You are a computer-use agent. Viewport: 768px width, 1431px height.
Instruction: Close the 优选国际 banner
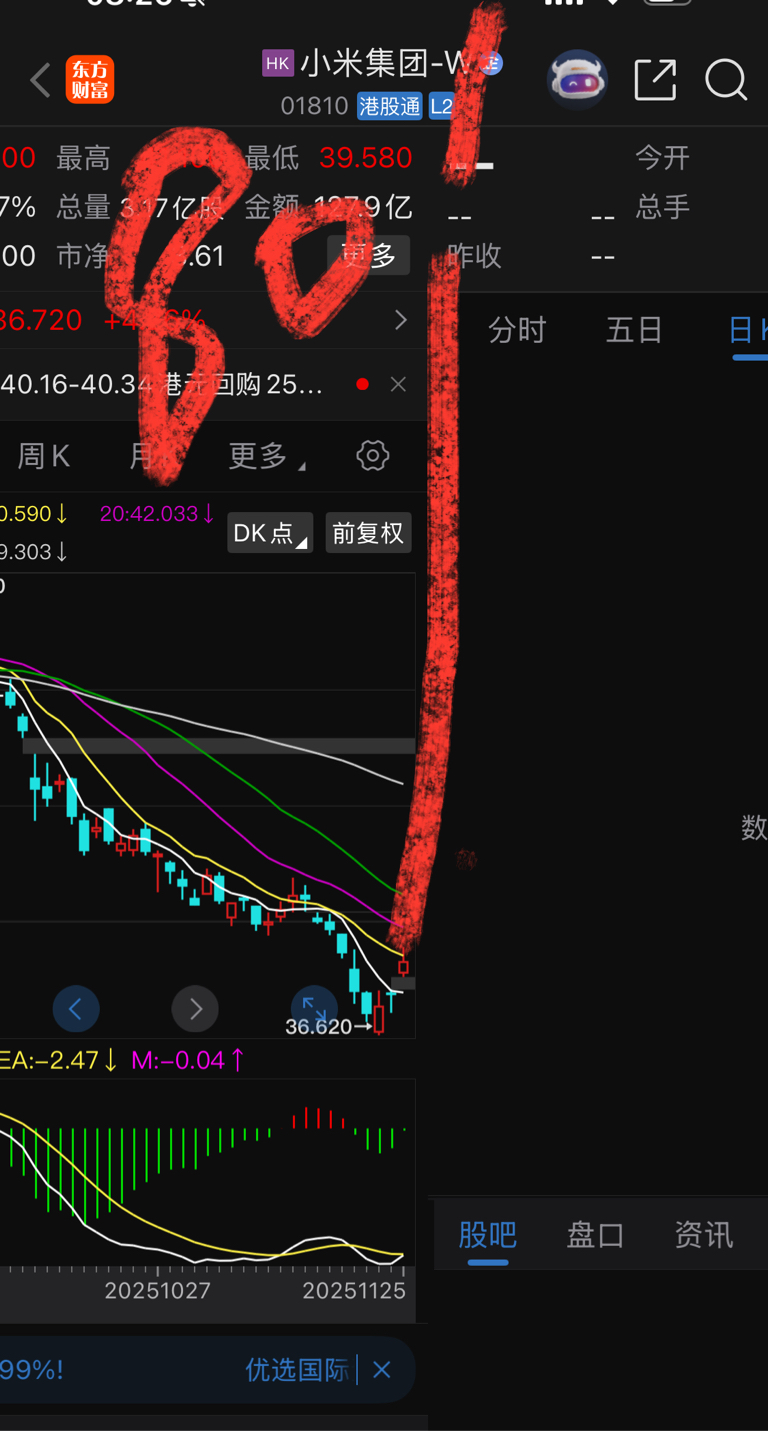(381, 1370)
